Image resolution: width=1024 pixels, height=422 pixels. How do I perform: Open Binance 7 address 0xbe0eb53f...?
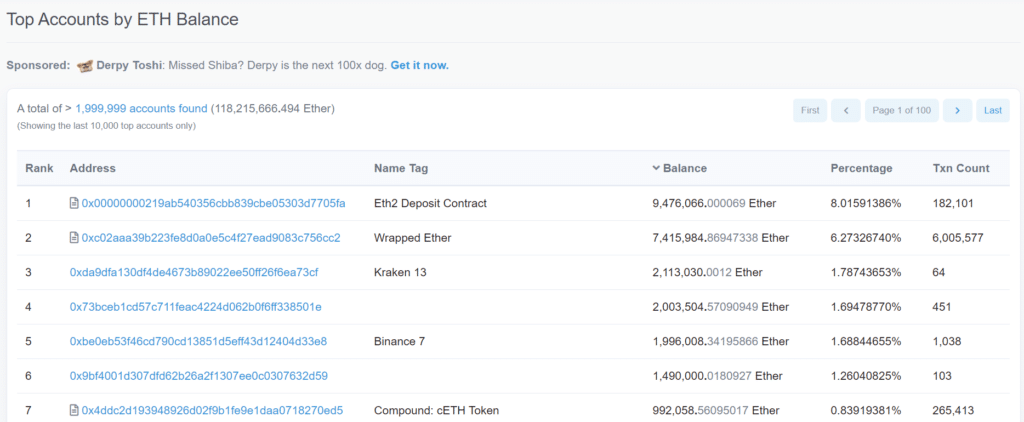click(x=198, y=342)
